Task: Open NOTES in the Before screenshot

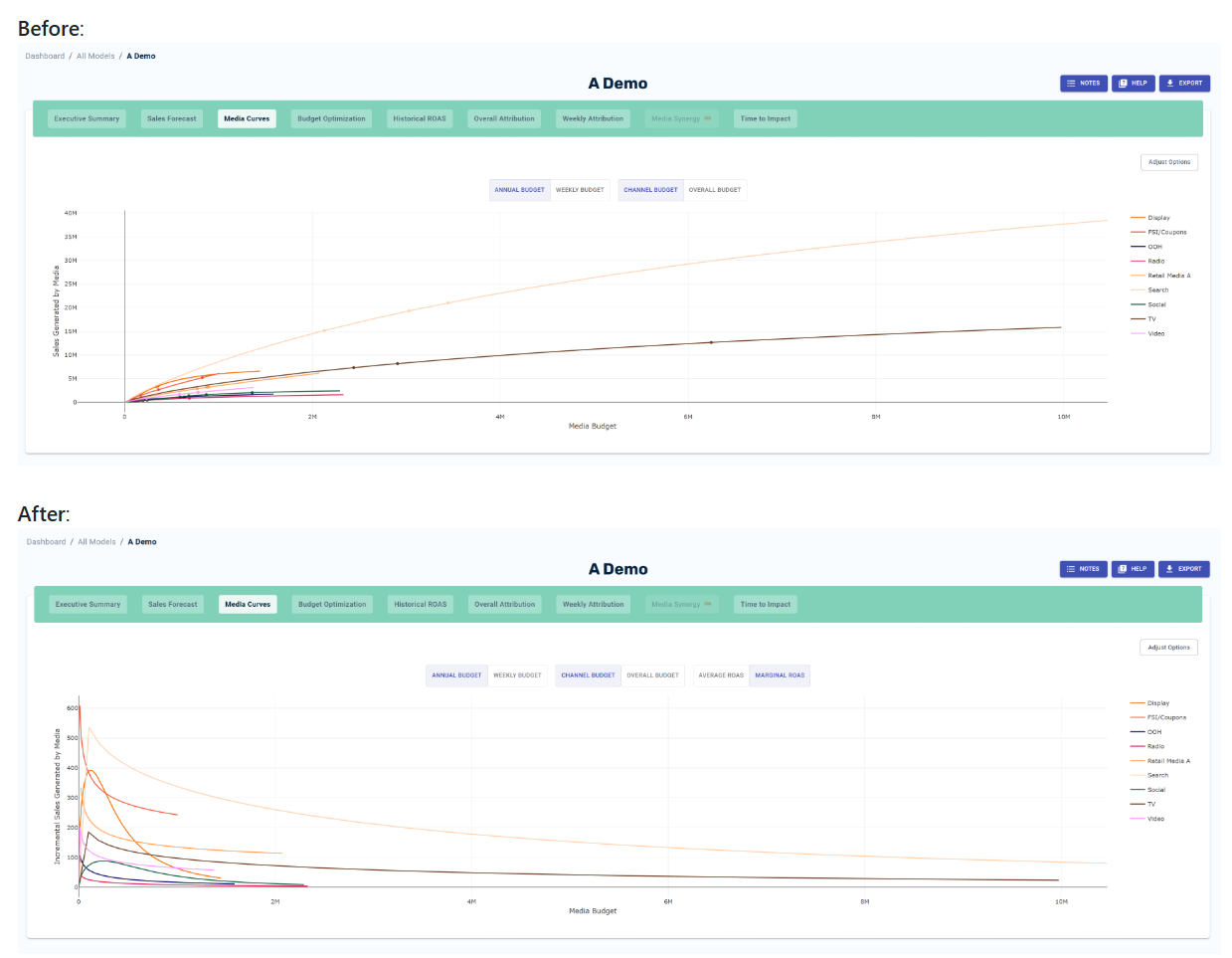Action: 1083,84
